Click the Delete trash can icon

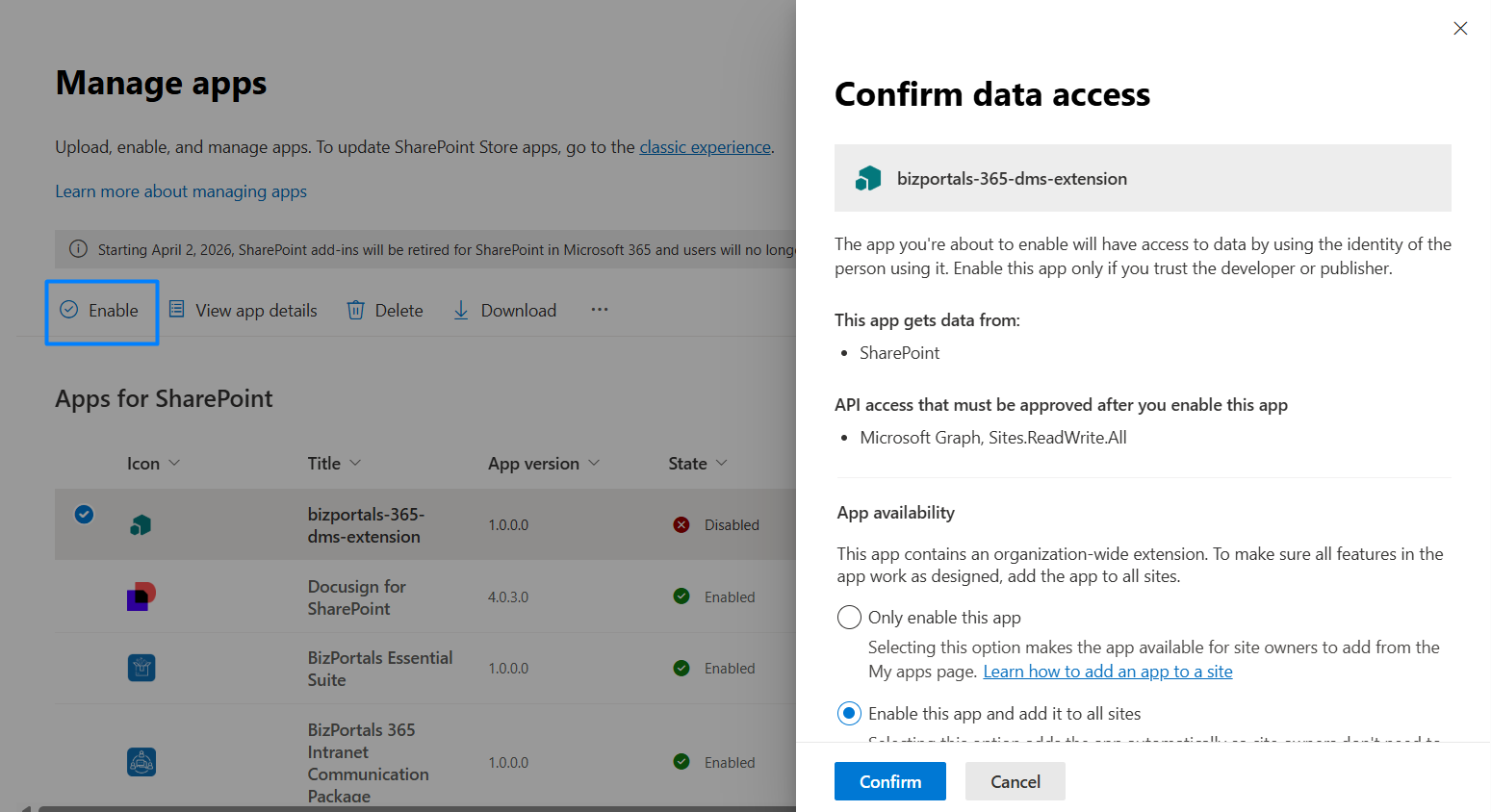point(355,310)
